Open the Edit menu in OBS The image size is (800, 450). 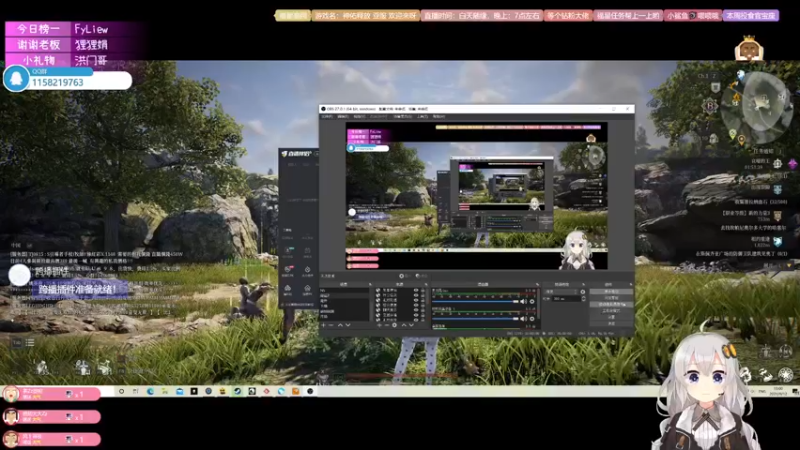[x=343, y=116]
